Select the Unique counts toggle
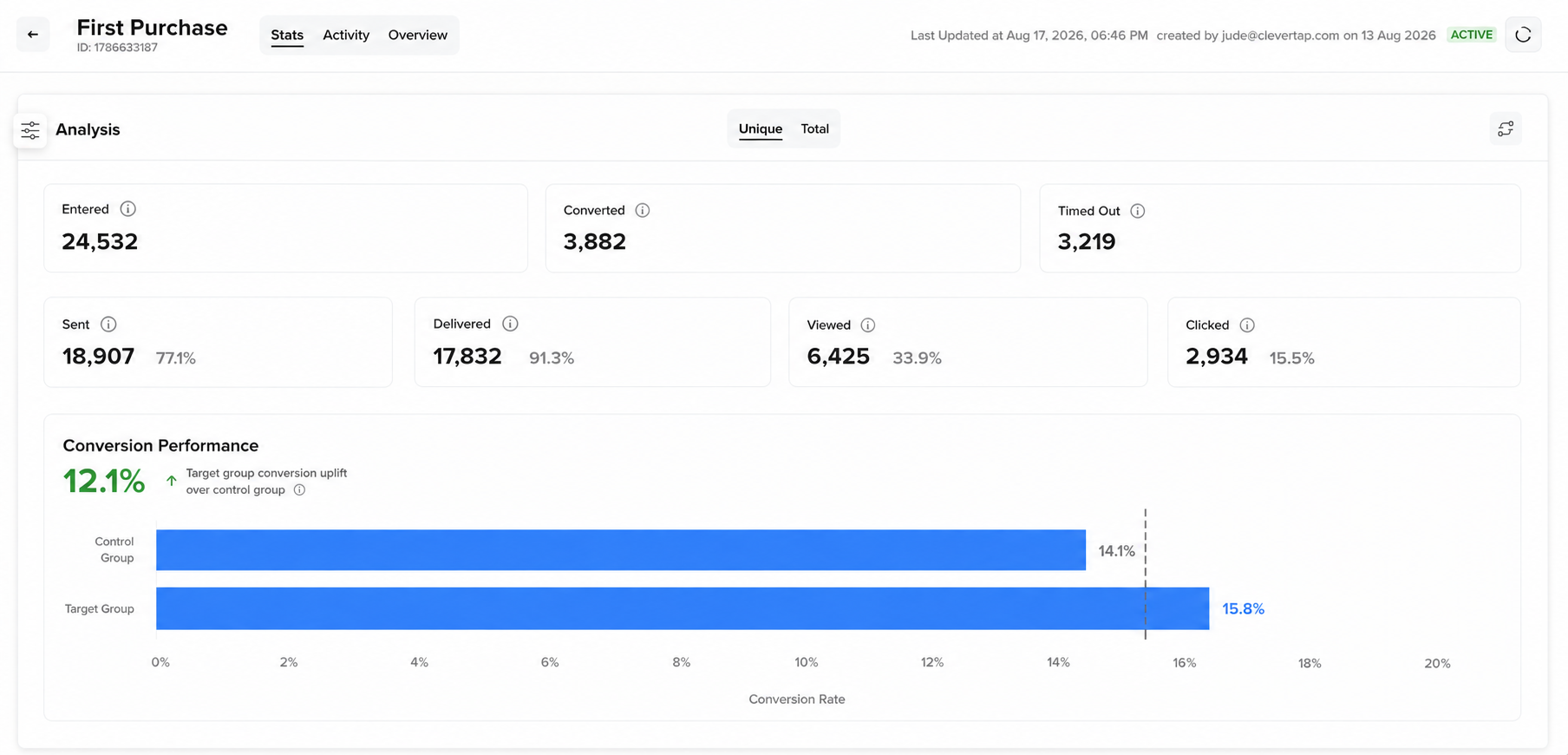Image resolution: width=1568 pixels, height=755 pixels. [761, 128]
